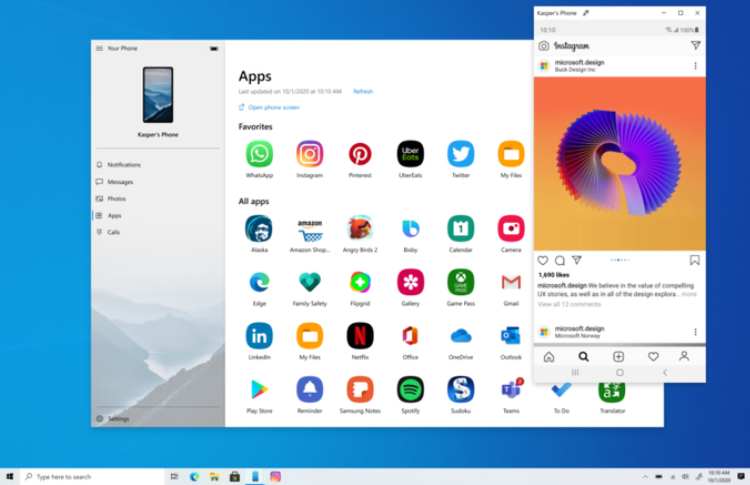Open the Reminder app

[x=309, y=389]
